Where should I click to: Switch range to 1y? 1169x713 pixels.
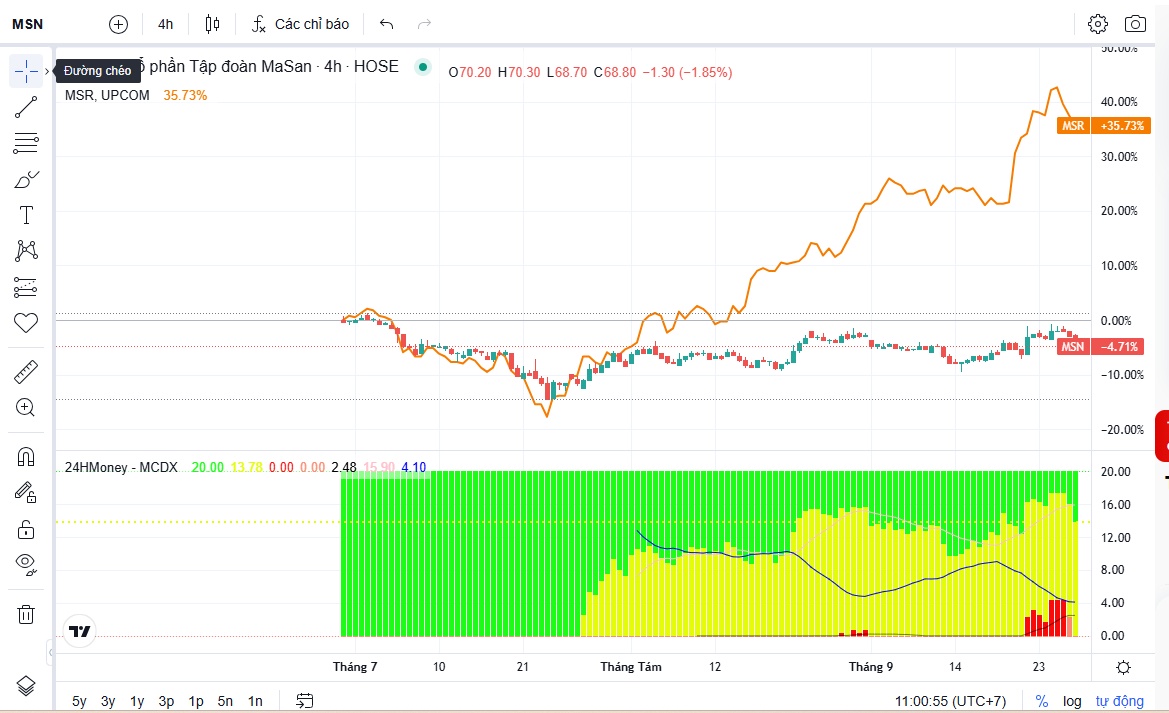pyautogui.click(x=137, y=701)
